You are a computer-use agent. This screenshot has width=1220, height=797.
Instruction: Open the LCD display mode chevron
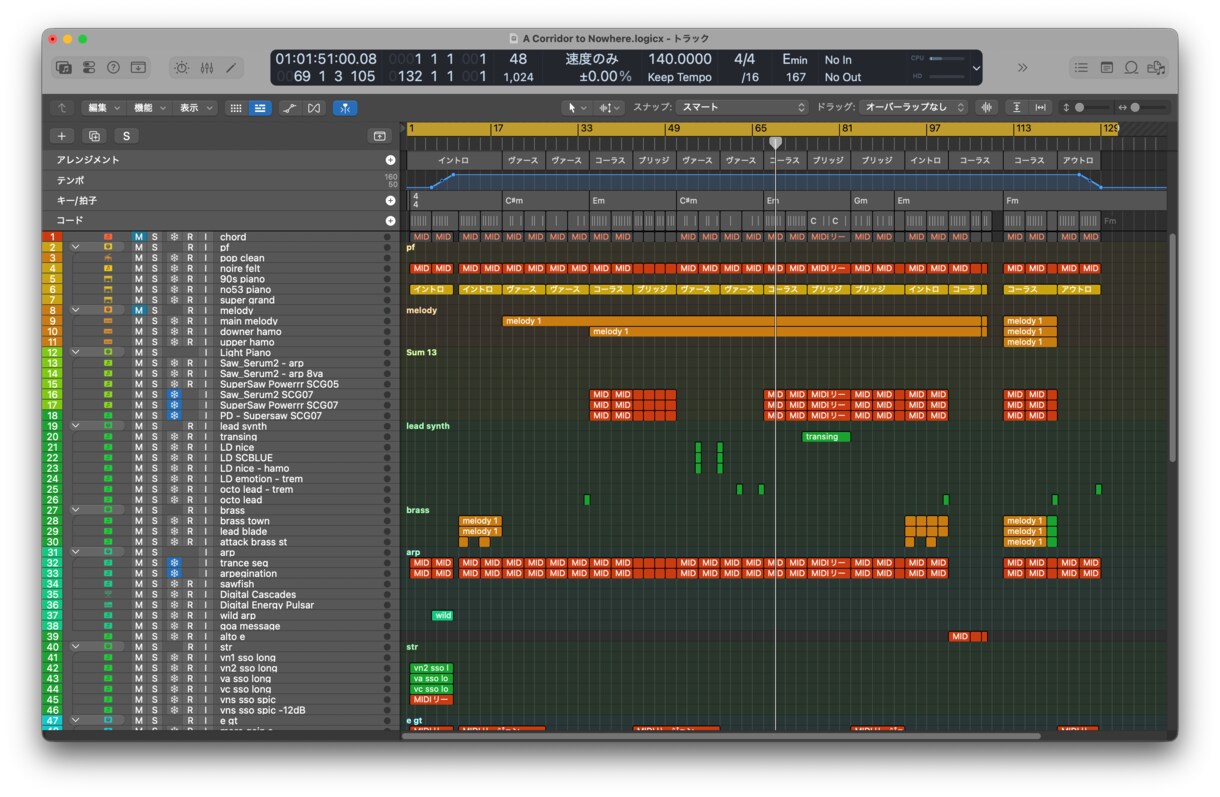point(976,68)
